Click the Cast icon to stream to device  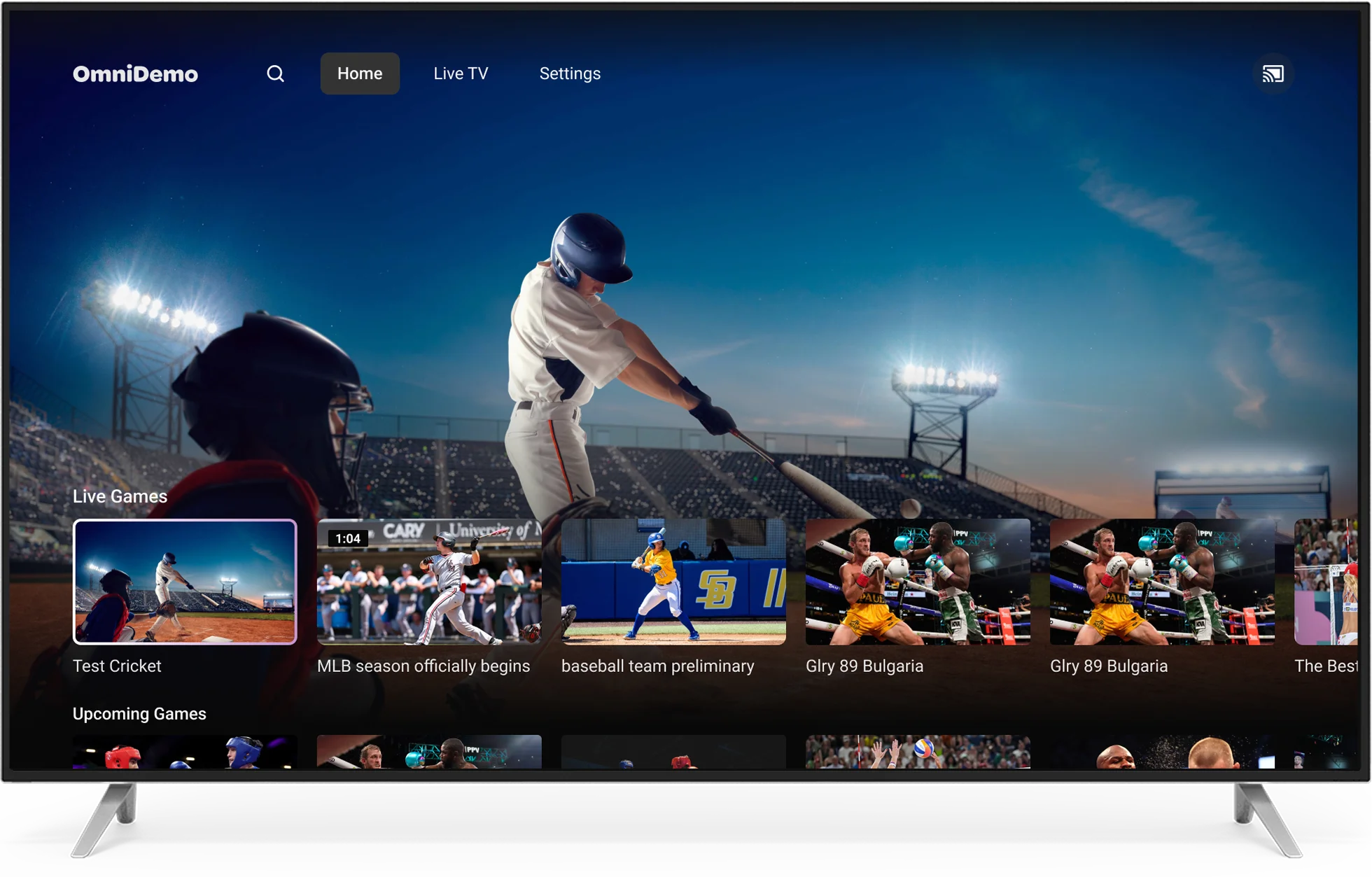tap(1273, 73)
